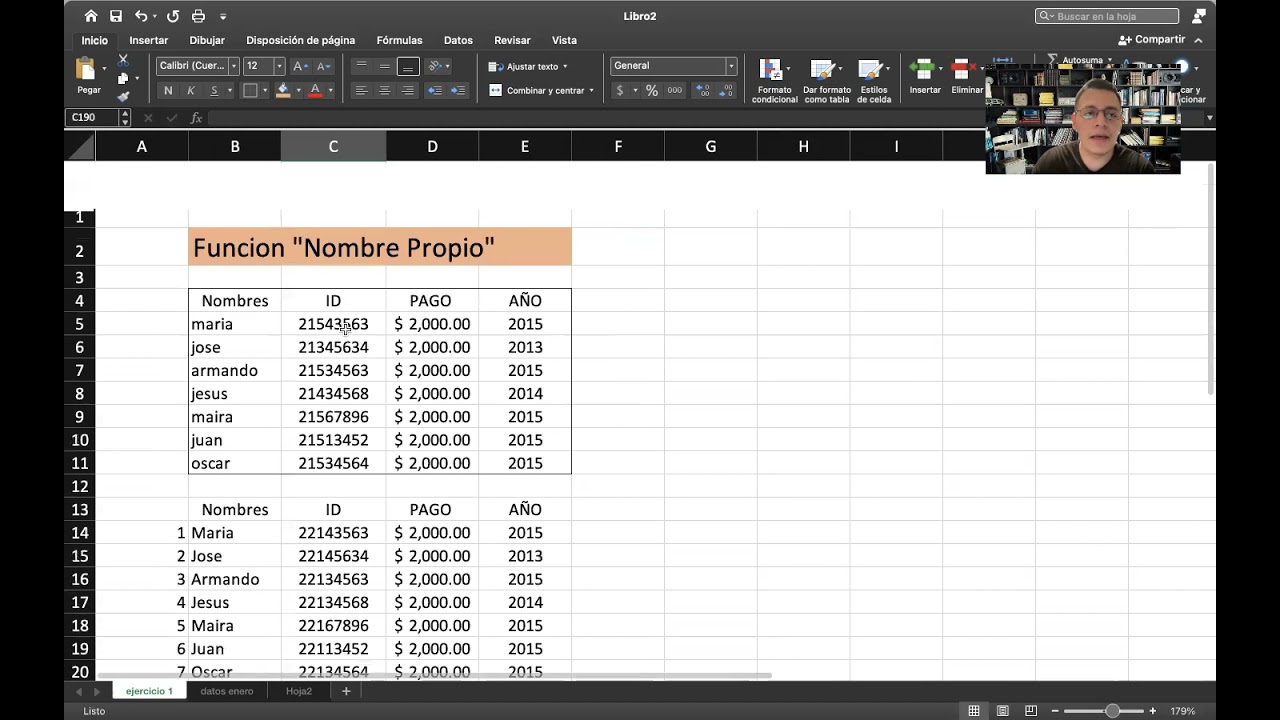1280x720 pixels.
Task: Increase font size with larger A
Action: pos(300,66)
